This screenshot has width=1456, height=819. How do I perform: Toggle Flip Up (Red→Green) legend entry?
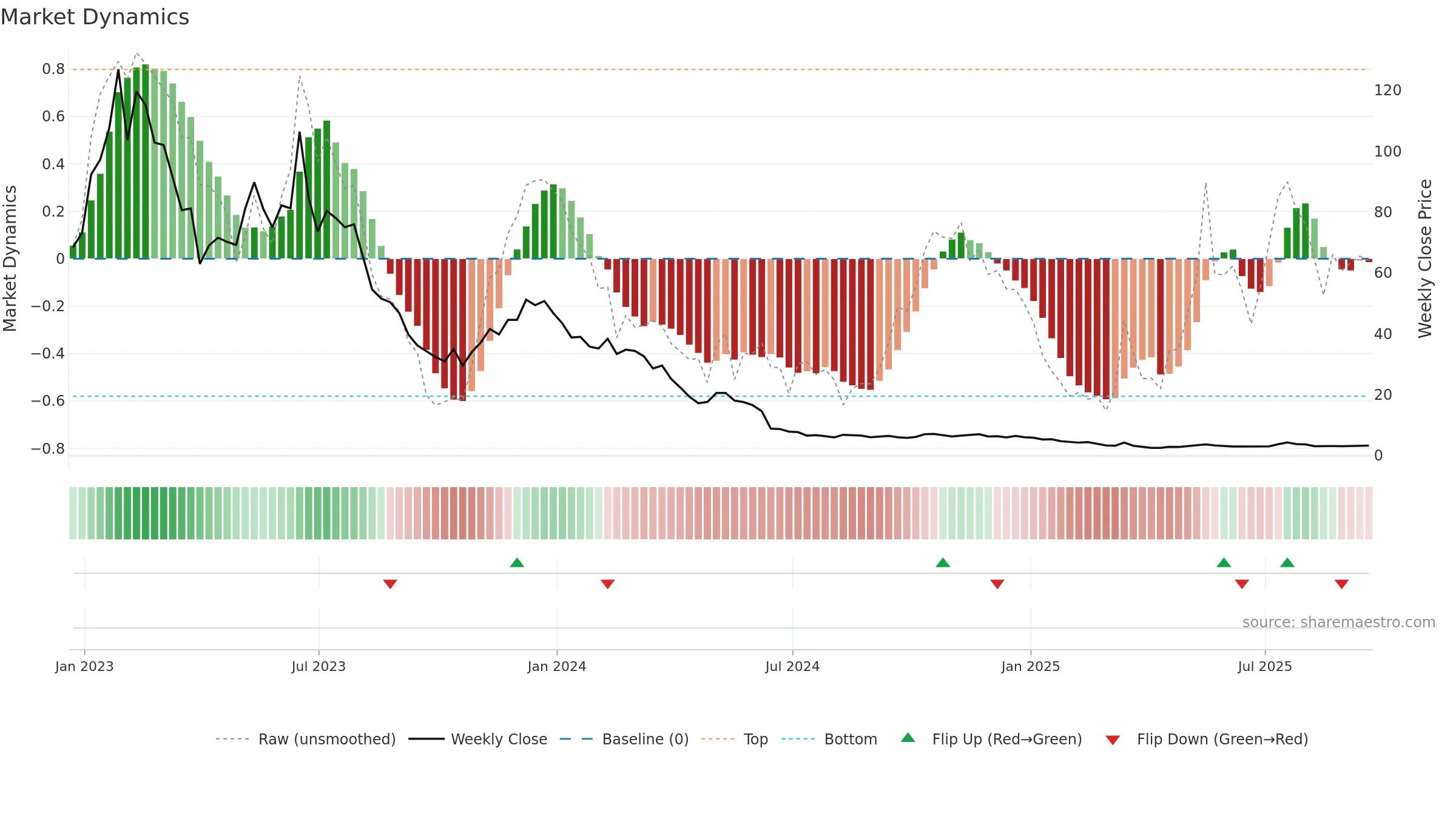pos(991,739)
